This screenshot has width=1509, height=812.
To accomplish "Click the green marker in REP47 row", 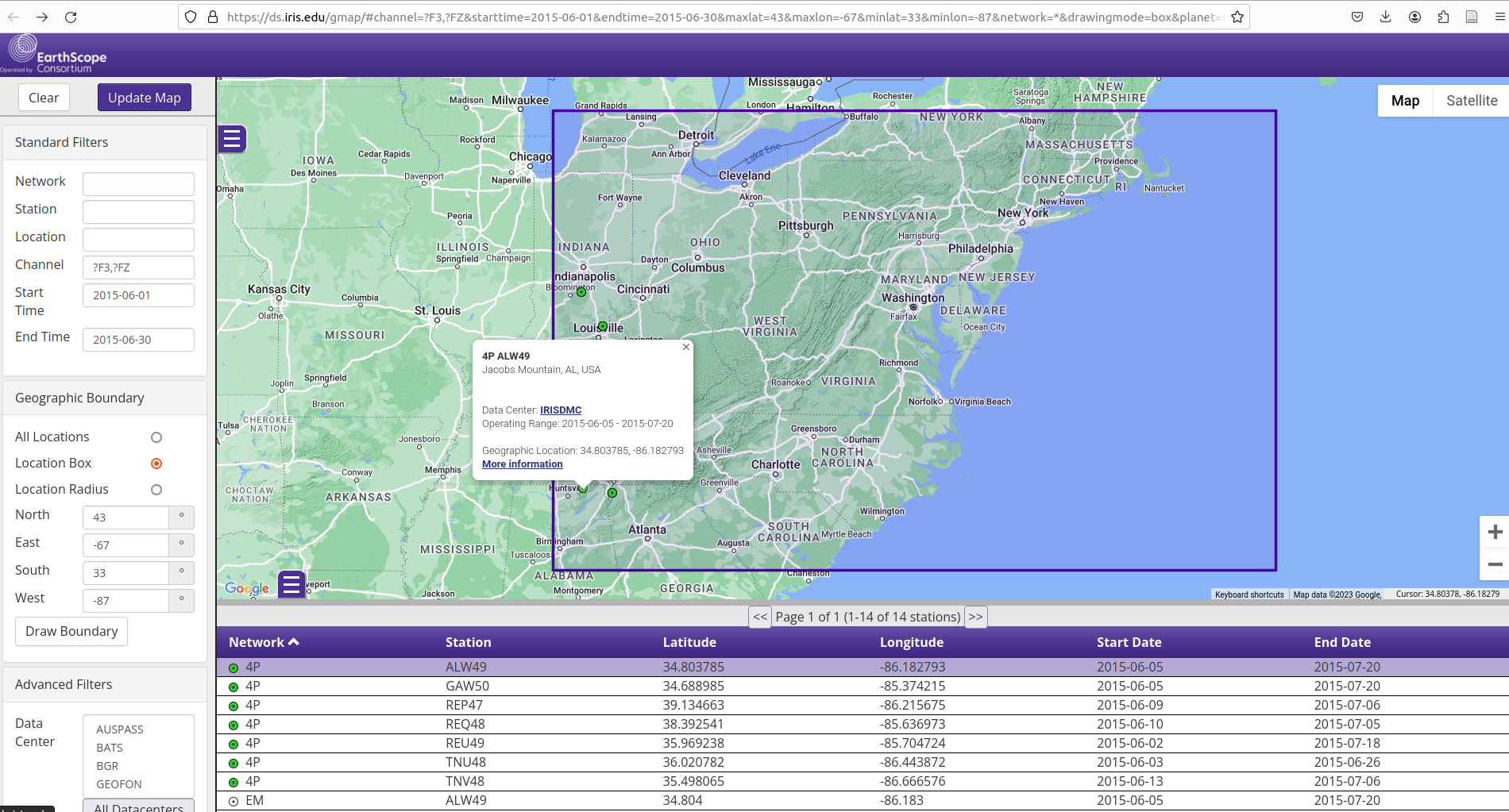I will pyautogui.click(x=233, y=706).
